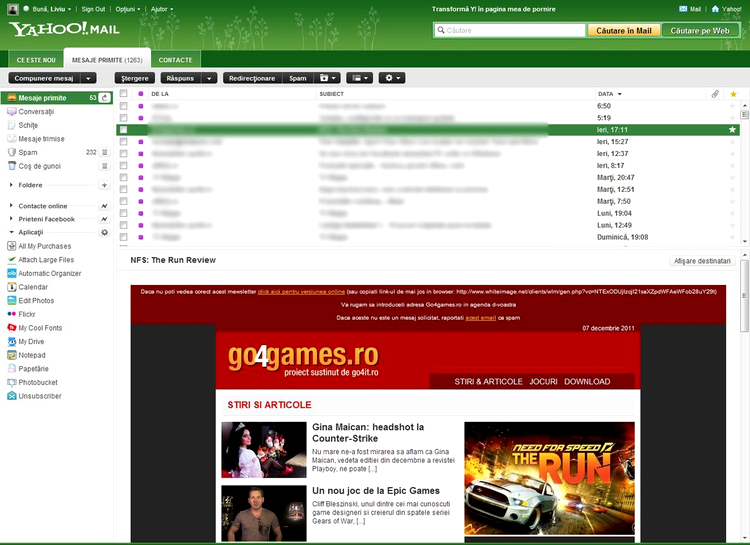Click Sign Out link
Screen dimensions: 750x545
tap(93, 9)
